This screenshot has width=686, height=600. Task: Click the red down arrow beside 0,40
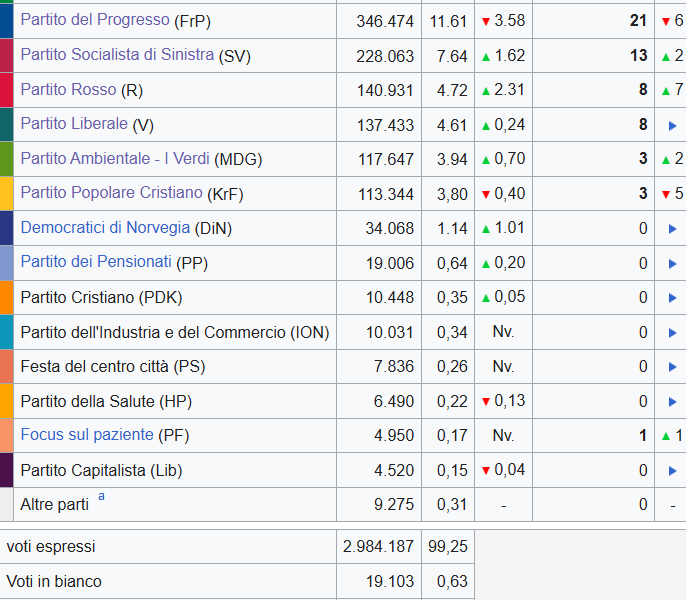(x=486, y=194)
